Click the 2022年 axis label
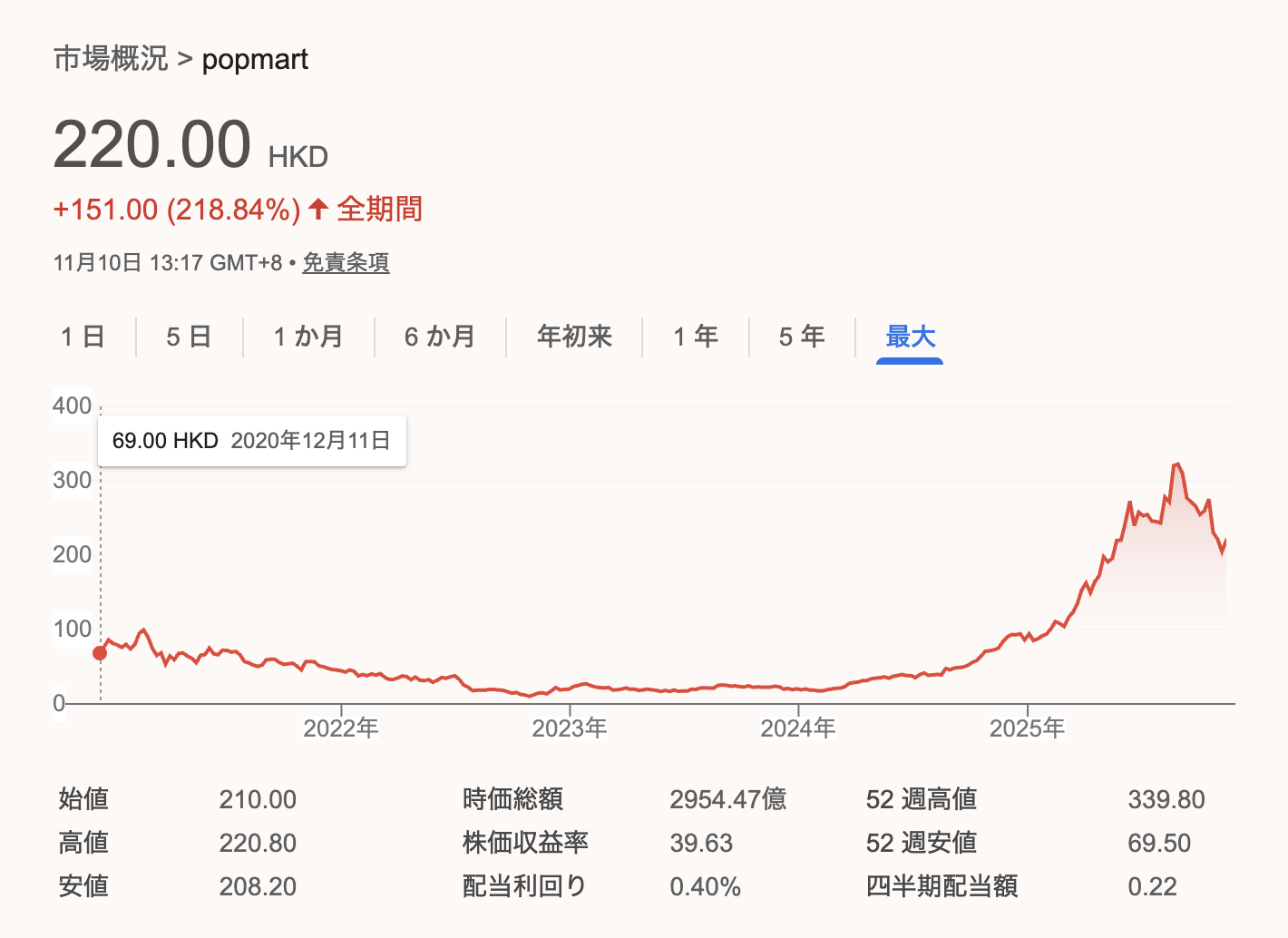This screenshot has height=938, width=1288. (x=341, y=728)
